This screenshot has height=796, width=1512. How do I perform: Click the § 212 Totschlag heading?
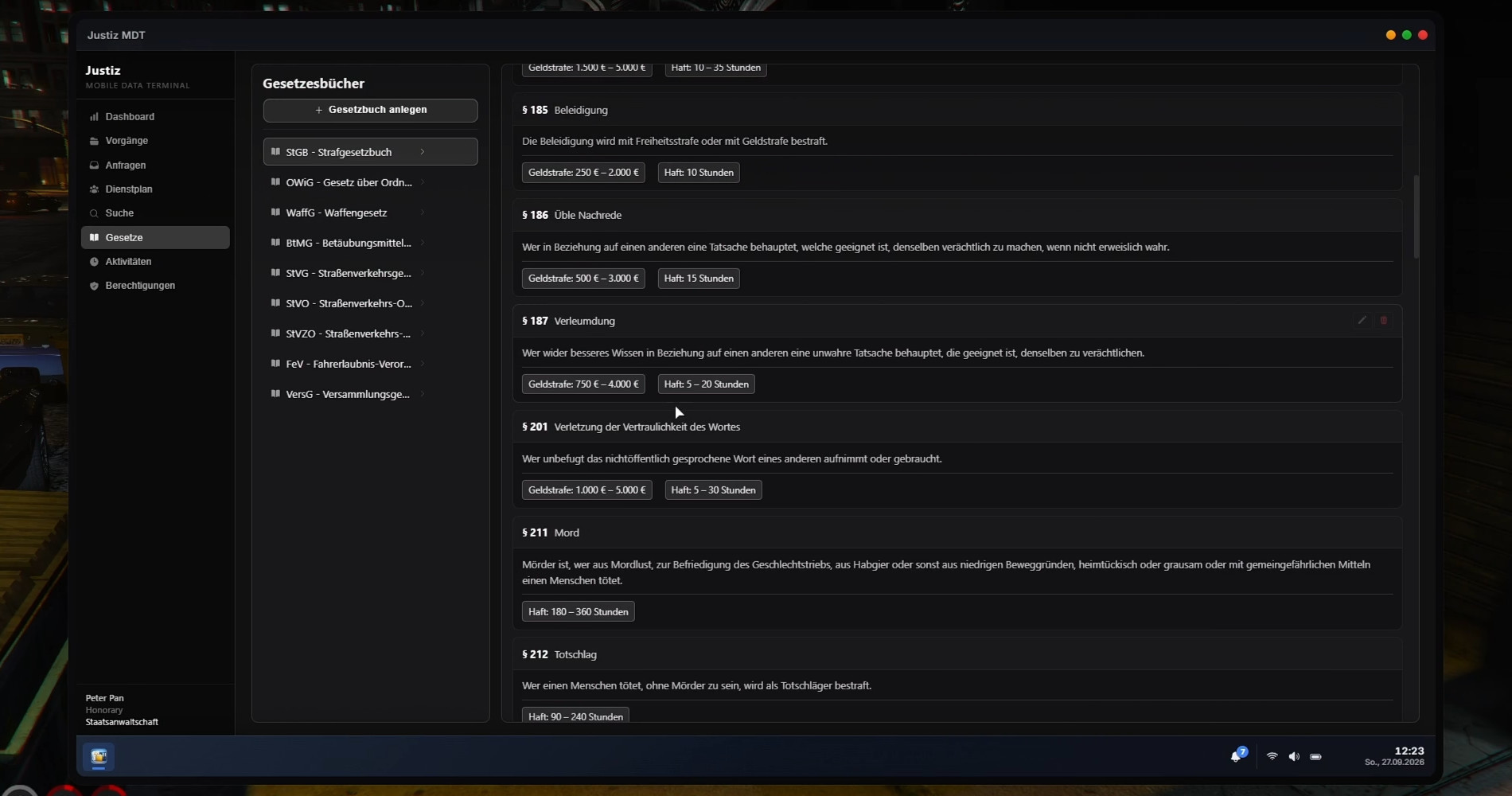pos(559,654)
